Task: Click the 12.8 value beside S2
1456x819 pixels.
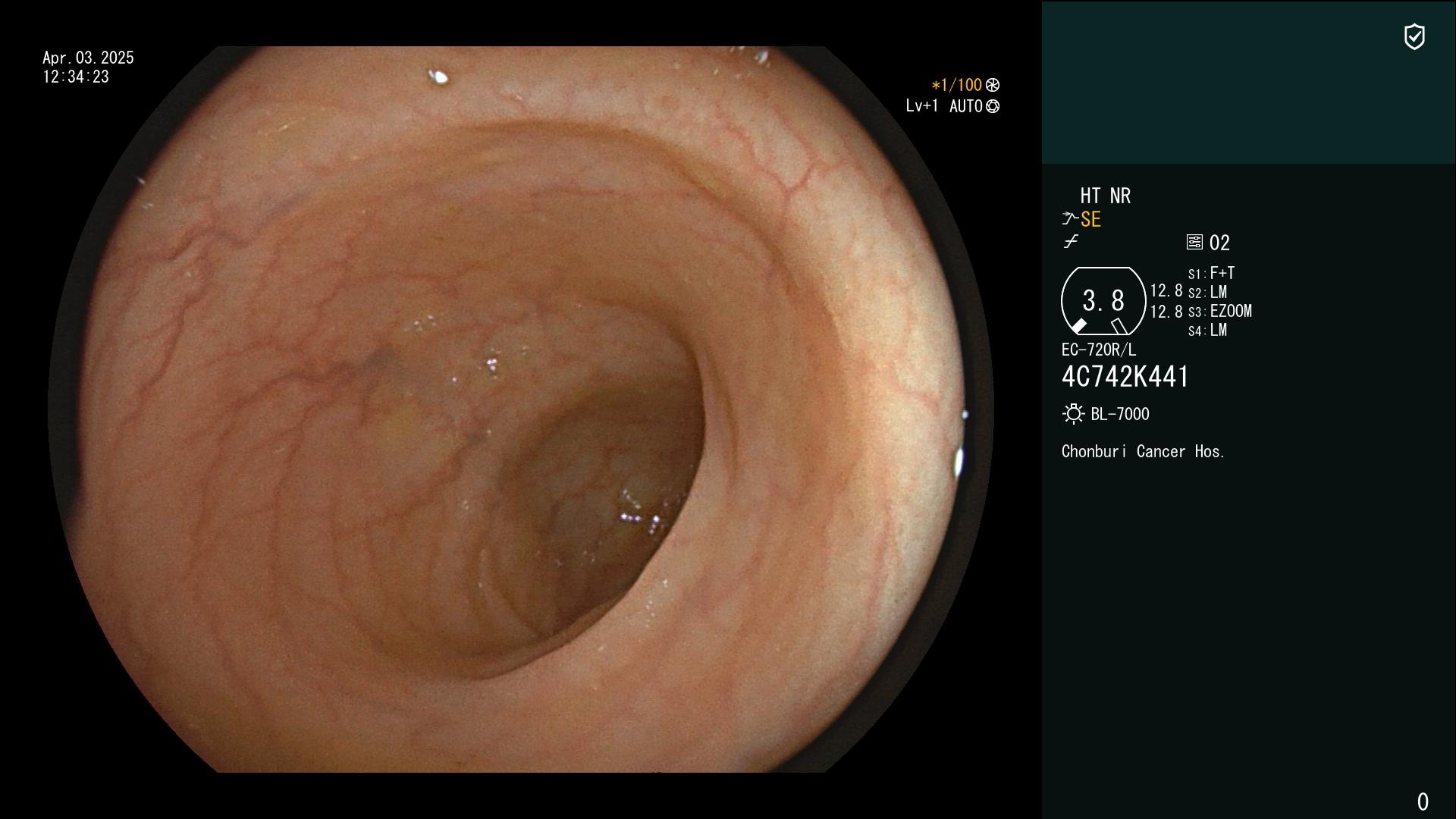Action: tap(1166, 290)
